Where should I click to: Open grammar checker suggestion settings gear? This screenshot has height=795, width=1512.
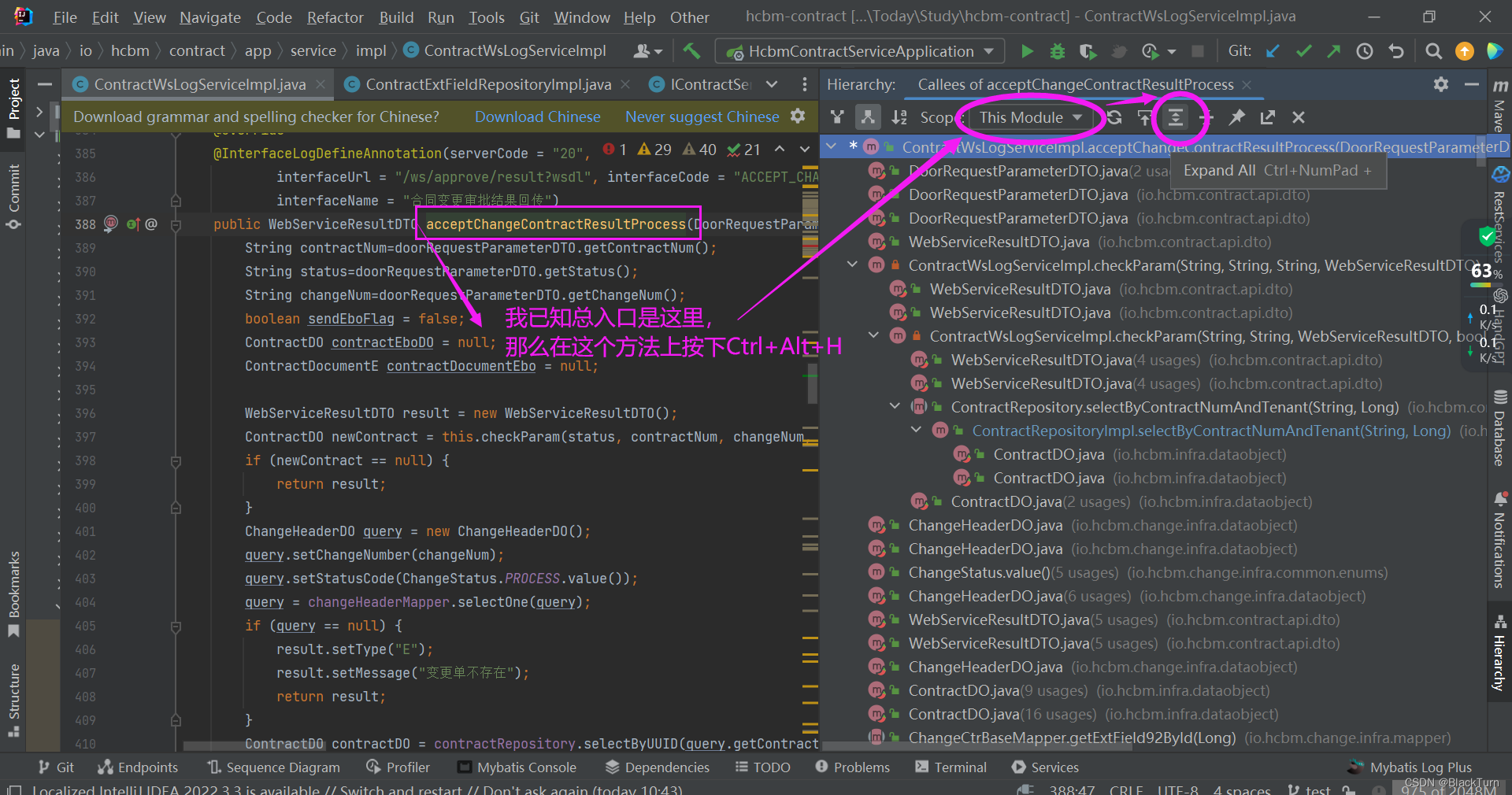click(798, 116)
